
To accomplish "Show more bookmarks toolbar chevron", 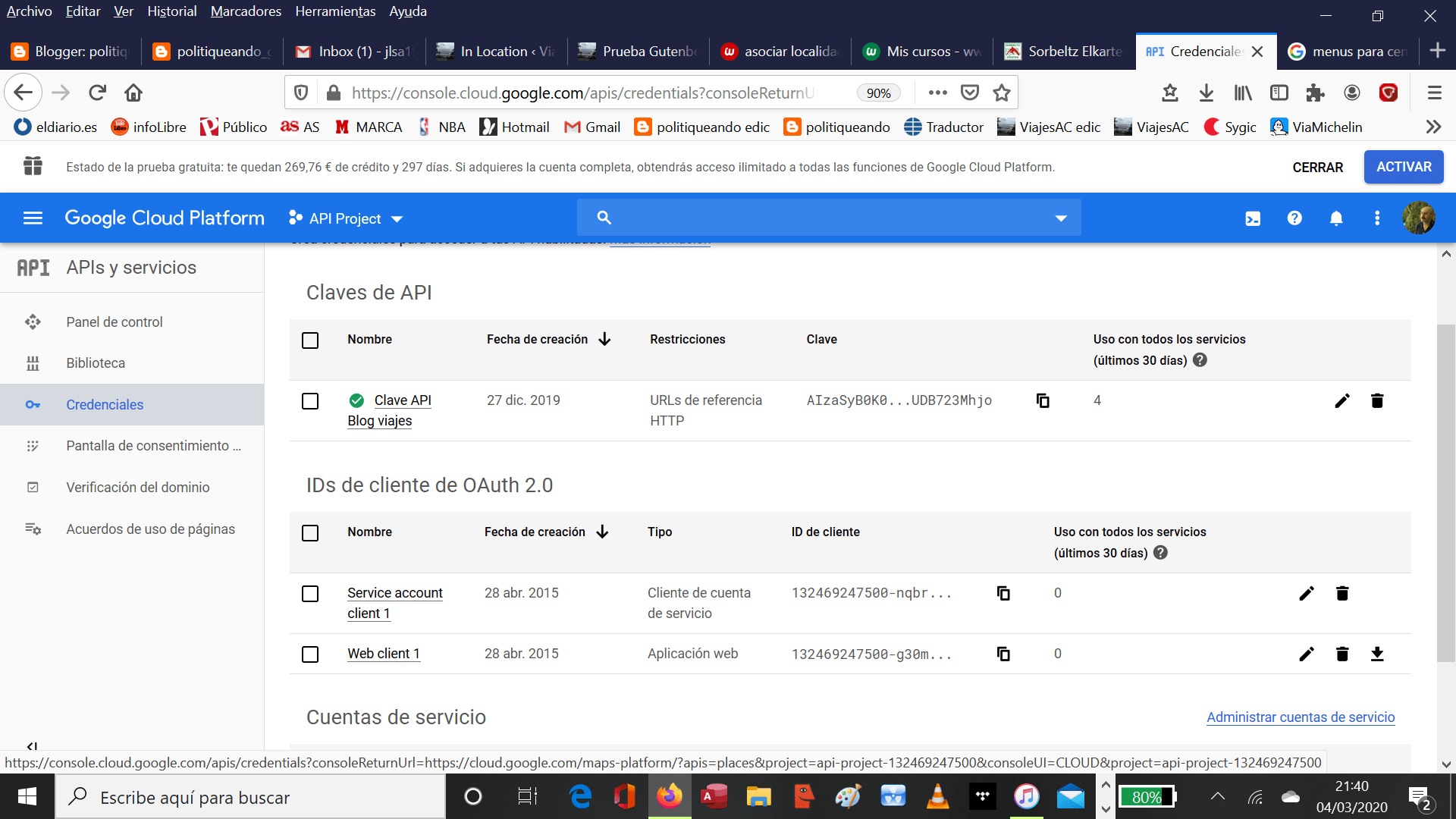I will [1432, 127].
